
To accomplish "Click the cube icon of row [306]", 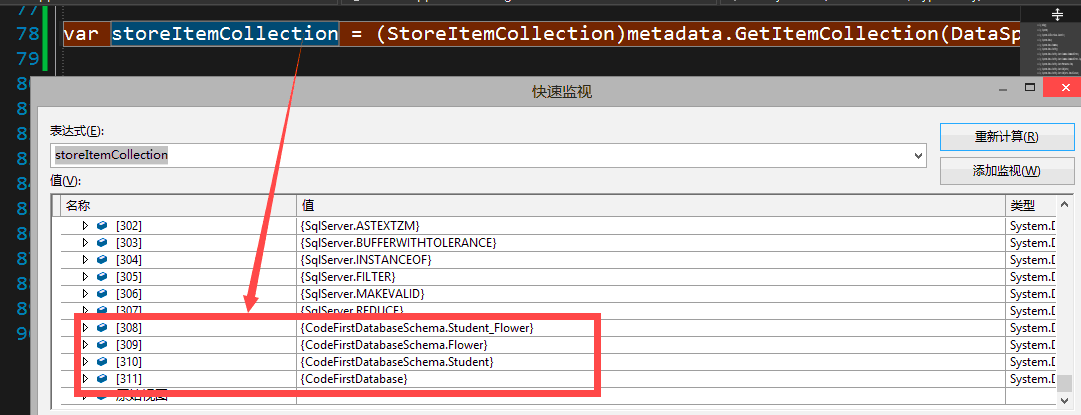I will 102,294.
